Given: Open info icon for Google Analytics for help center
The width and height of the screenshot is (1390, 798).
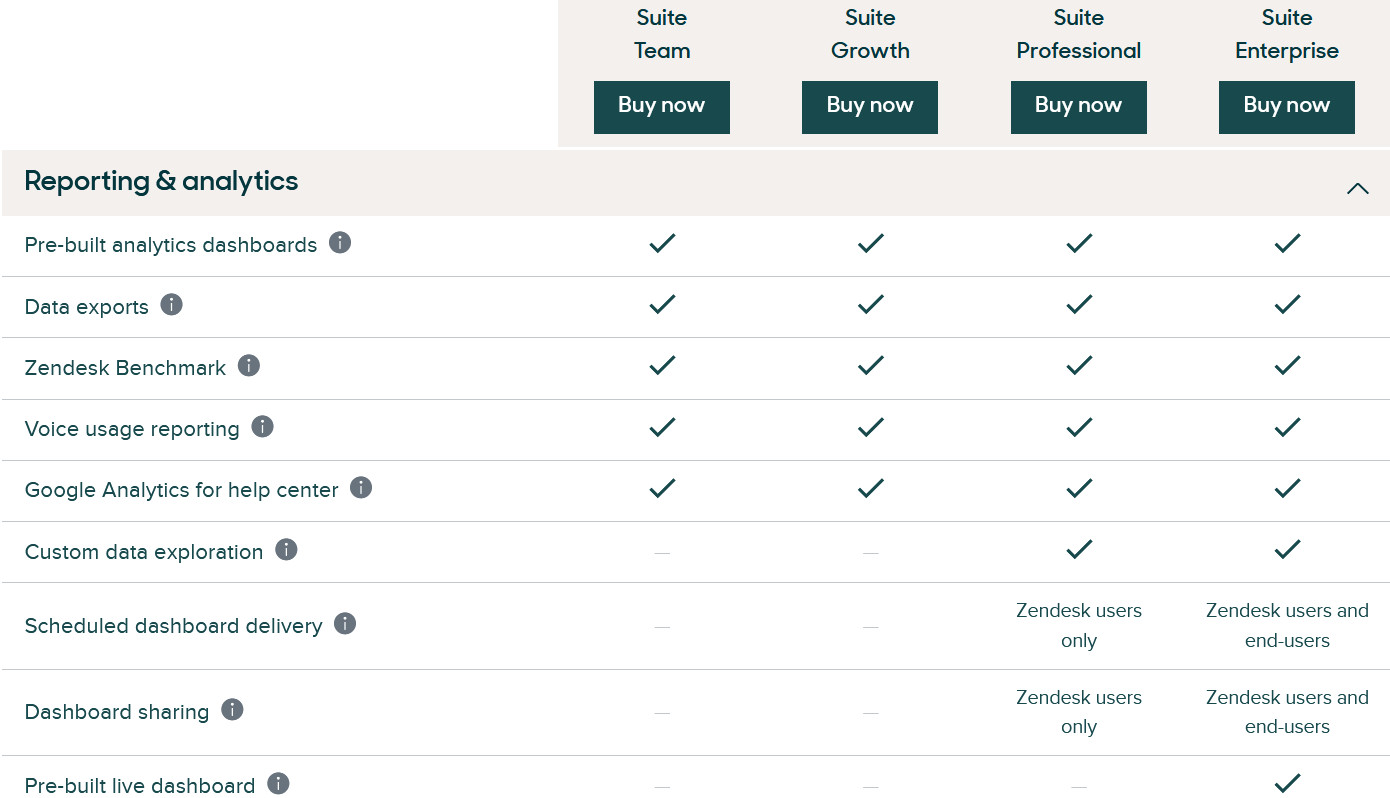Looking at the screenshot, I should coord(361,488).
